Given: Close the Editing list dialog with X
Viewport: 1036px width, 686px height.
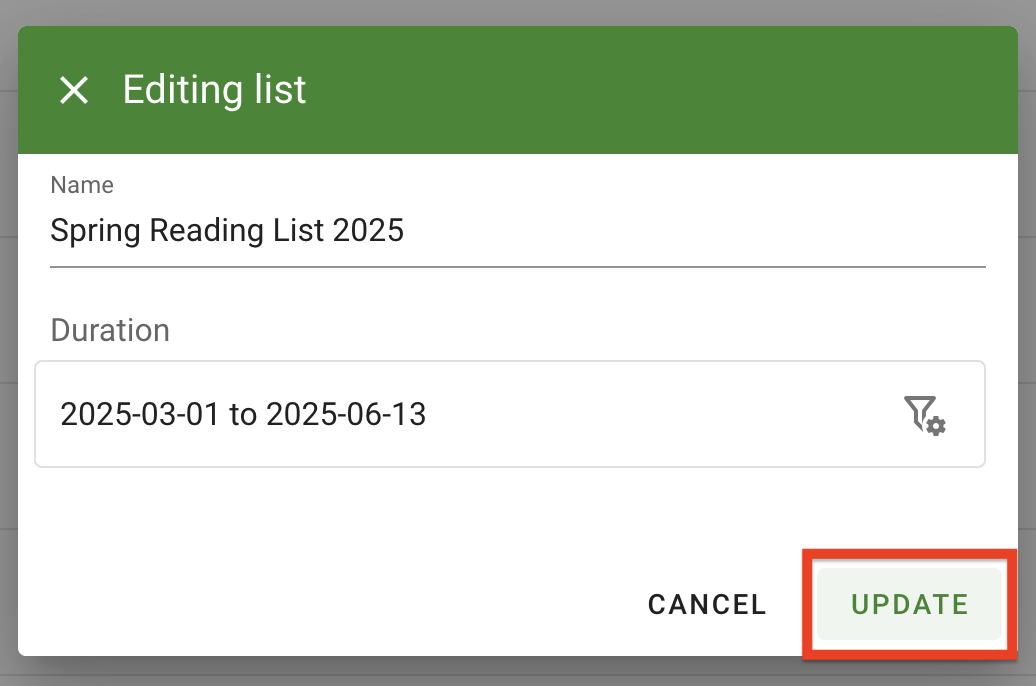Looking at the screenshot, I should tap(74, 90).
